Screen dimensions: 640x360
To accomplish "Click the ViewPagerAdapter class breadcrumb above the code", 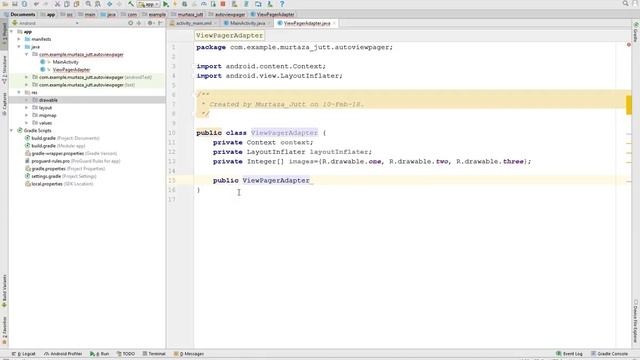I will pyautogui.click(x=229, y=36).
